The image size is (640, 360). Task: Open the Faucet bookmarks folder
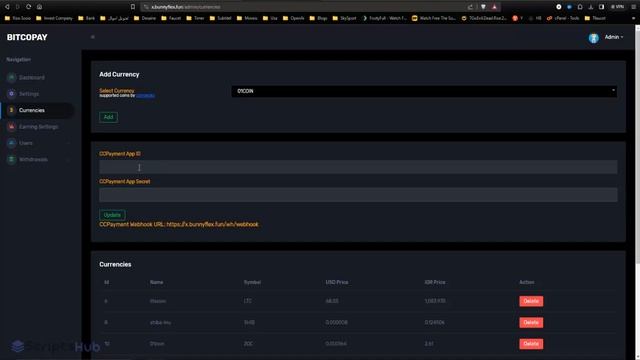[171, 18]
